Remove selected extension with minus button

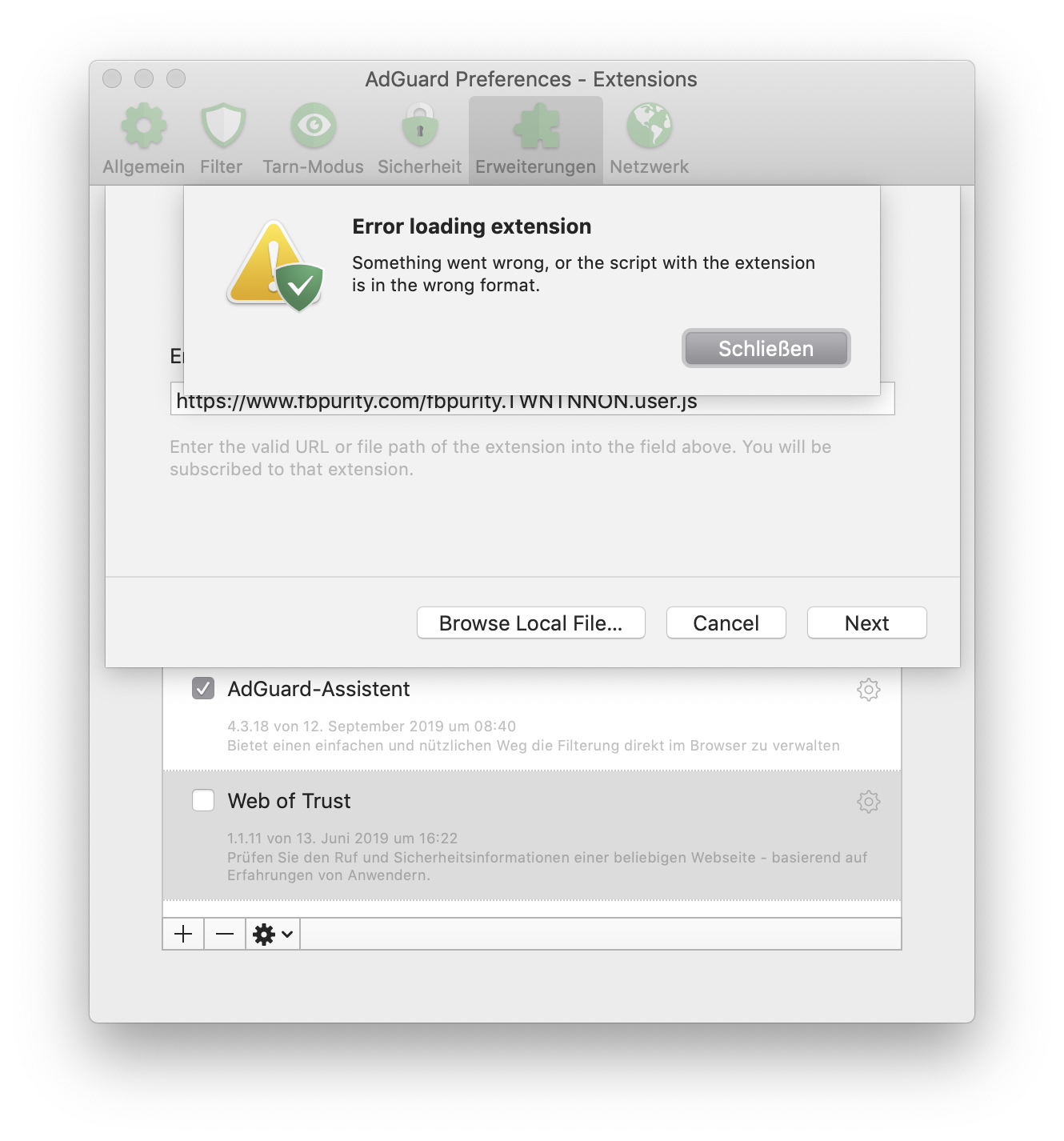(225, 934)
